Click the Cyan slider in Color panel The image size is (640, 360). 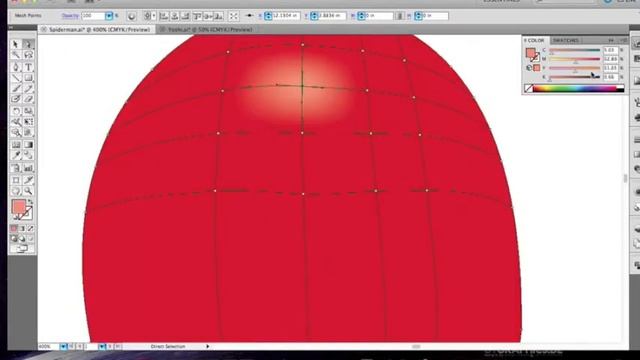tap(575, 50)
